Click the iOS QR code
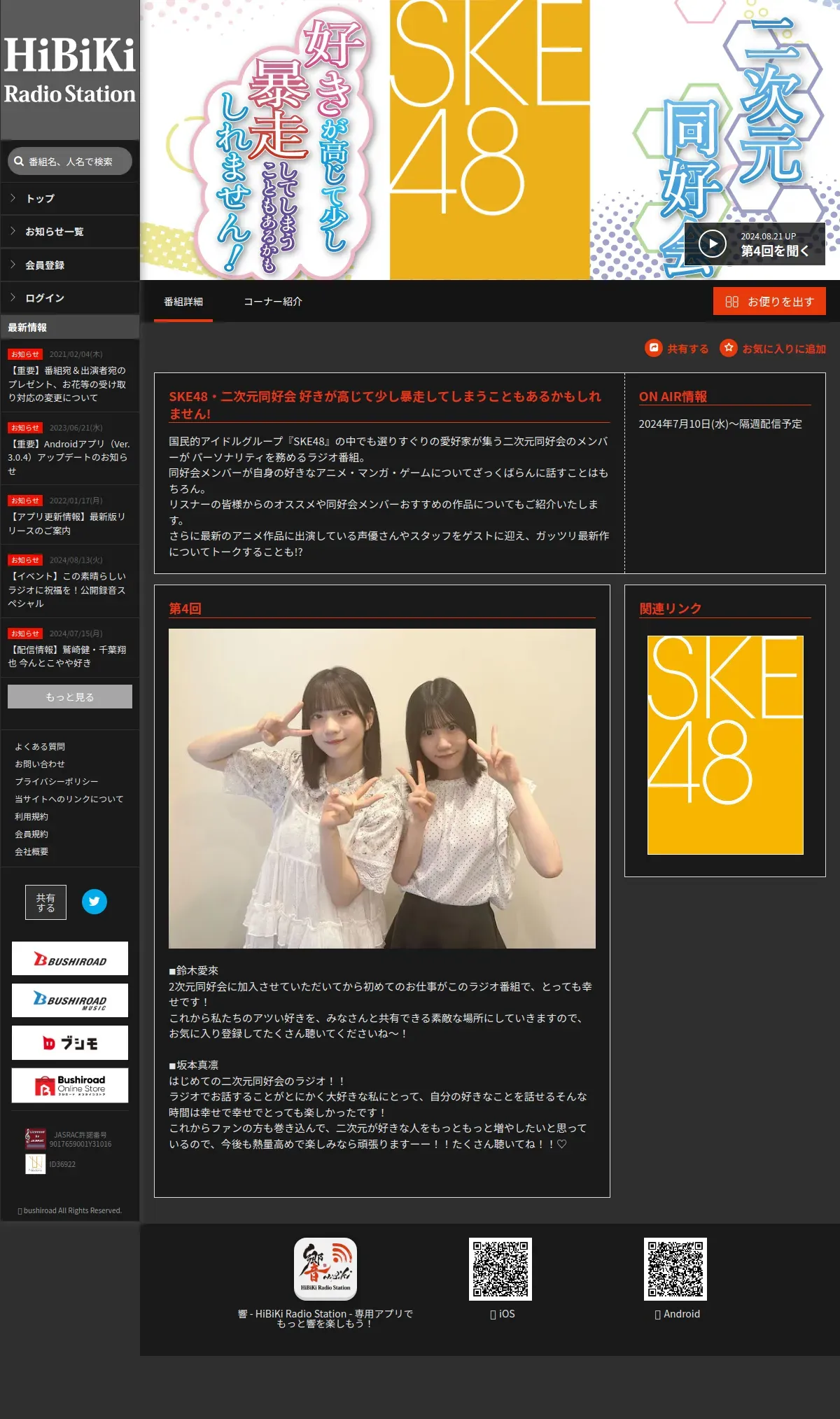The width and height of the screenshot is (840, 1419). 500,1269
